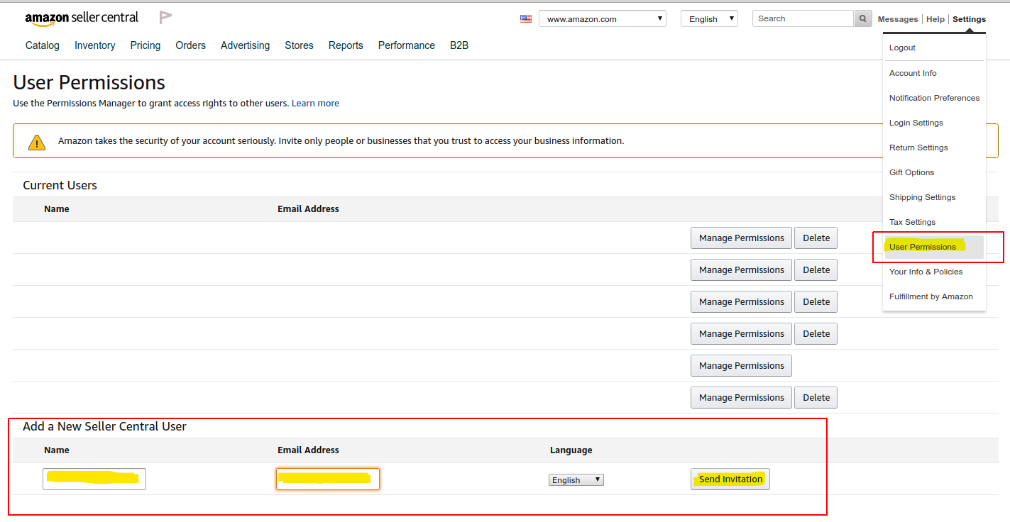Open the Advertising menu

245,45
